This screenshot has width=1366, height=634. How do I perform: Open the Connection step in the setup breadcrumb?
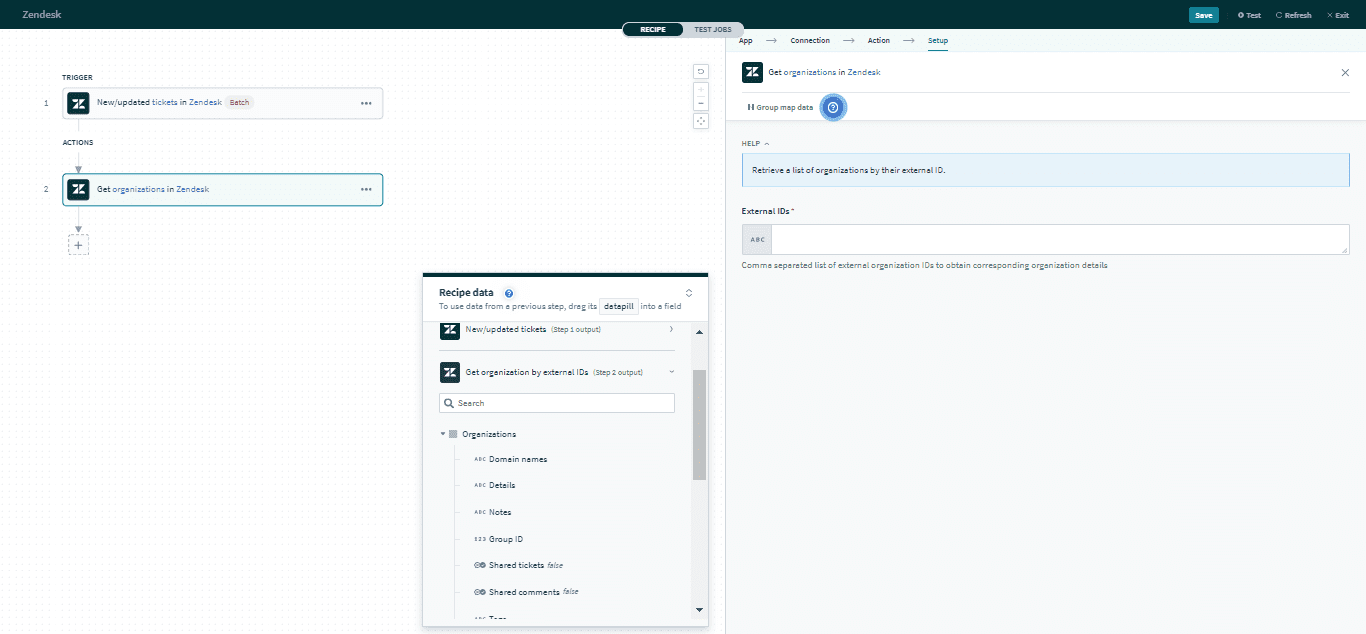pyautogui.click(x=810, y=40)
